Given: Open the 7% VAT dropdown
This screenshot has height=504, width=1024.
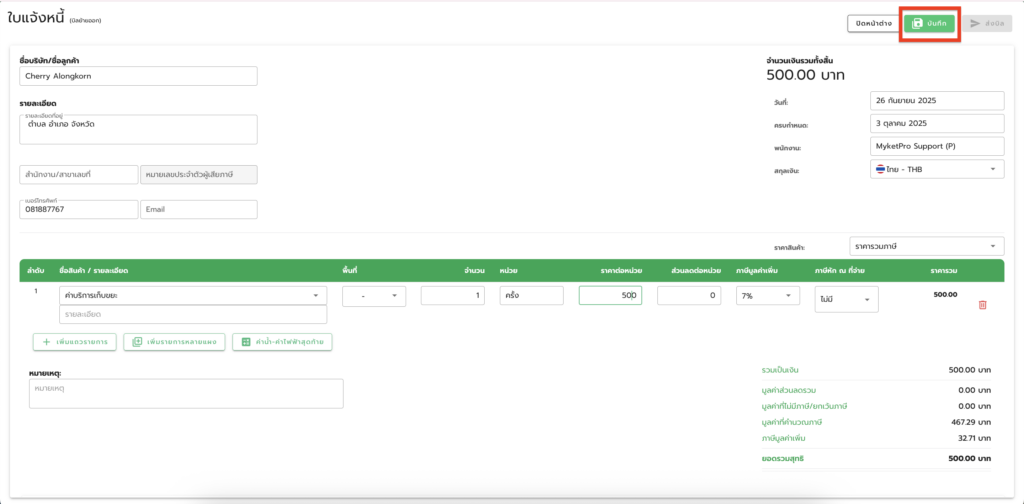Looking at the screenshot, I should coord(768,296).
